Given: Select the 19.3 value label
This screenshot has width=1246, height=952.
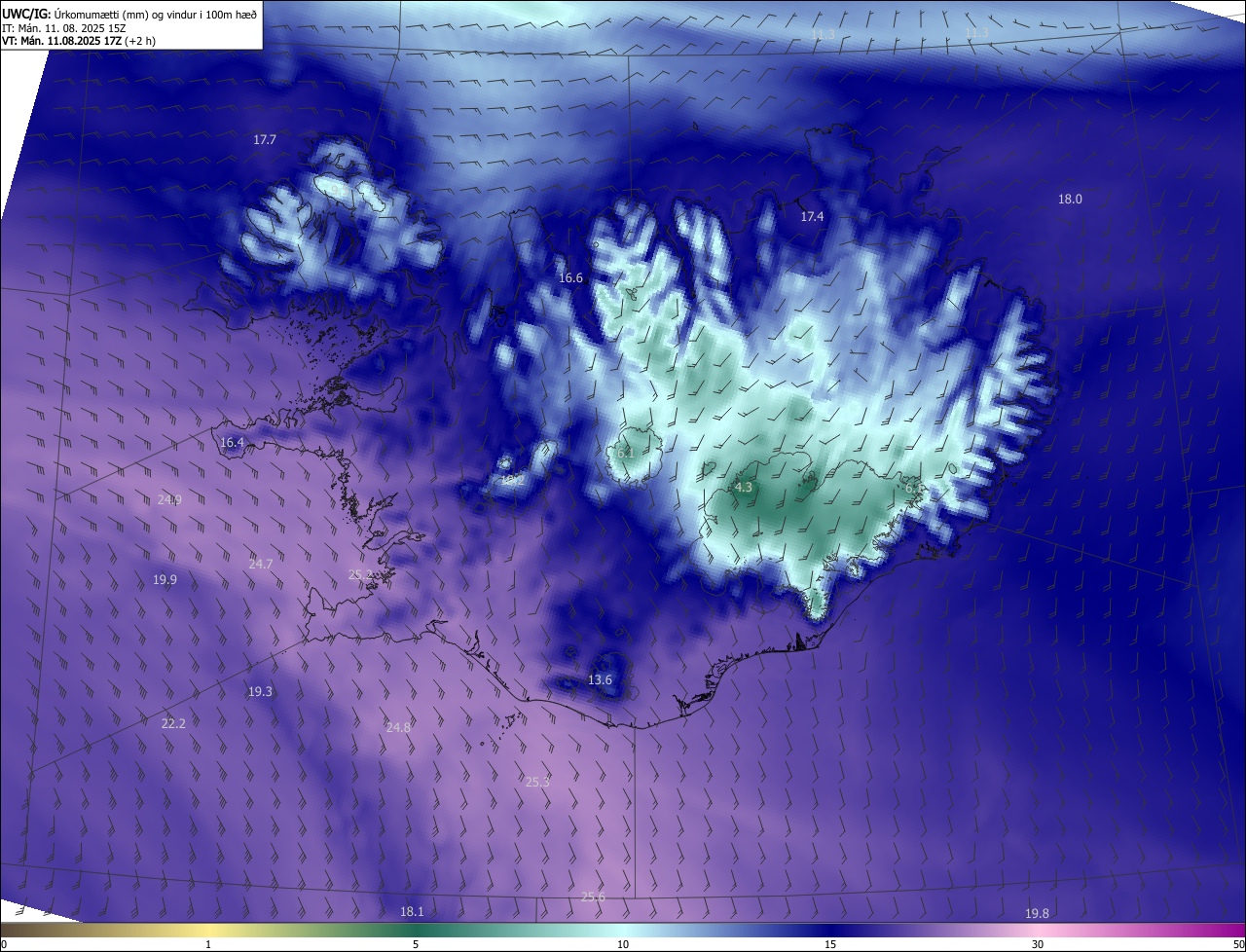Looking at the screenshot, I should click(x=260, y=692).
